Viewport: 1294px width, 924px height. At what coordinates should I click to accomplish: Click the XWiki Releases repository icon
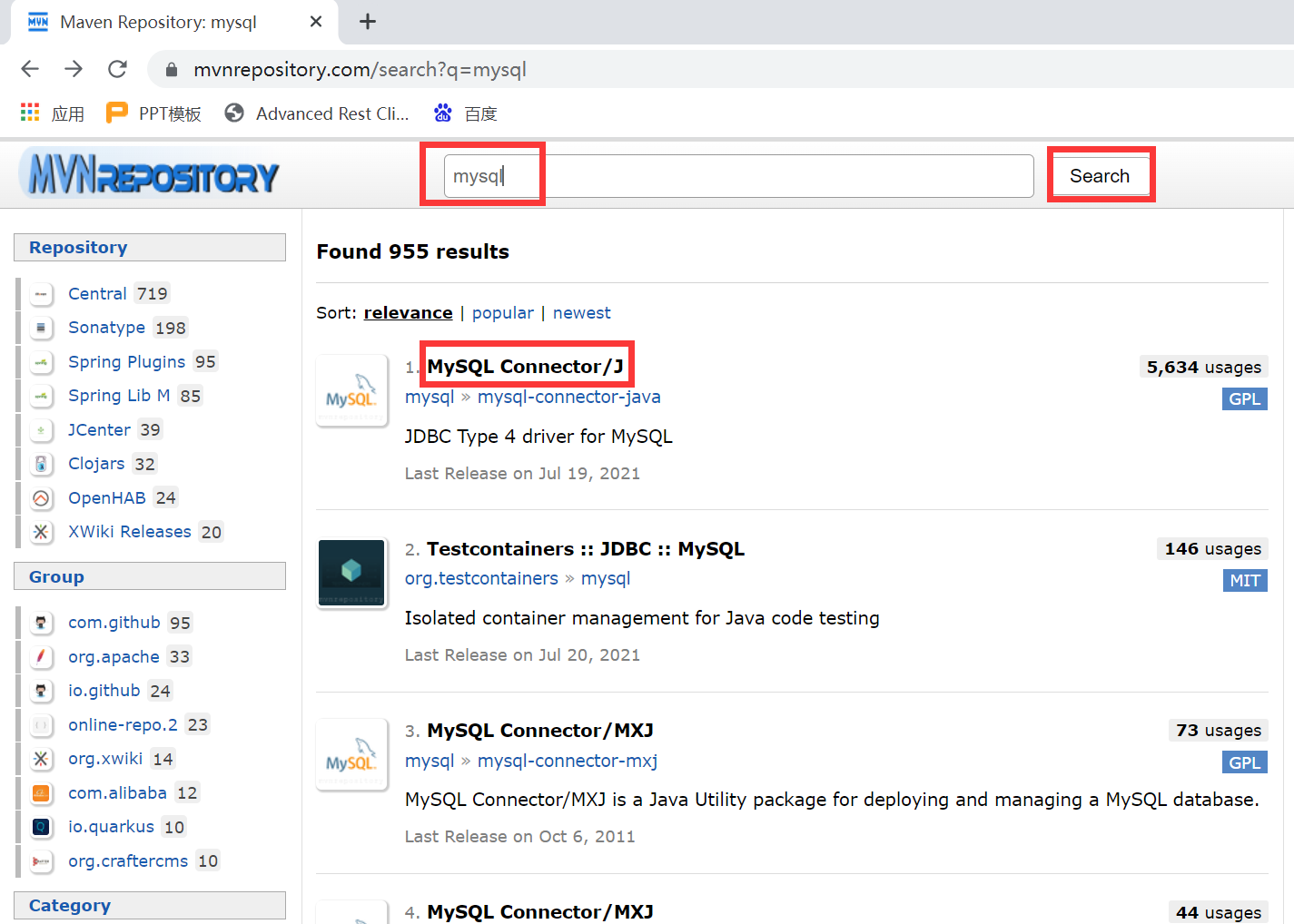click(x=41, y=532)
